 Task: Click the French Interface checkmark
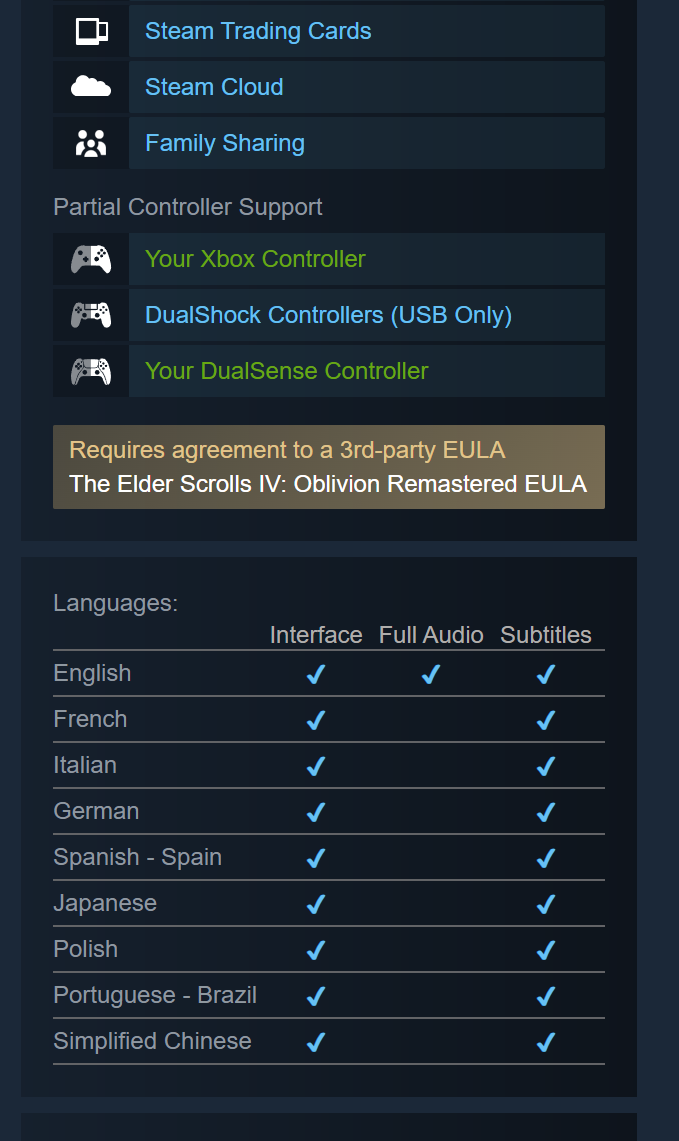(x=316, y=720)
